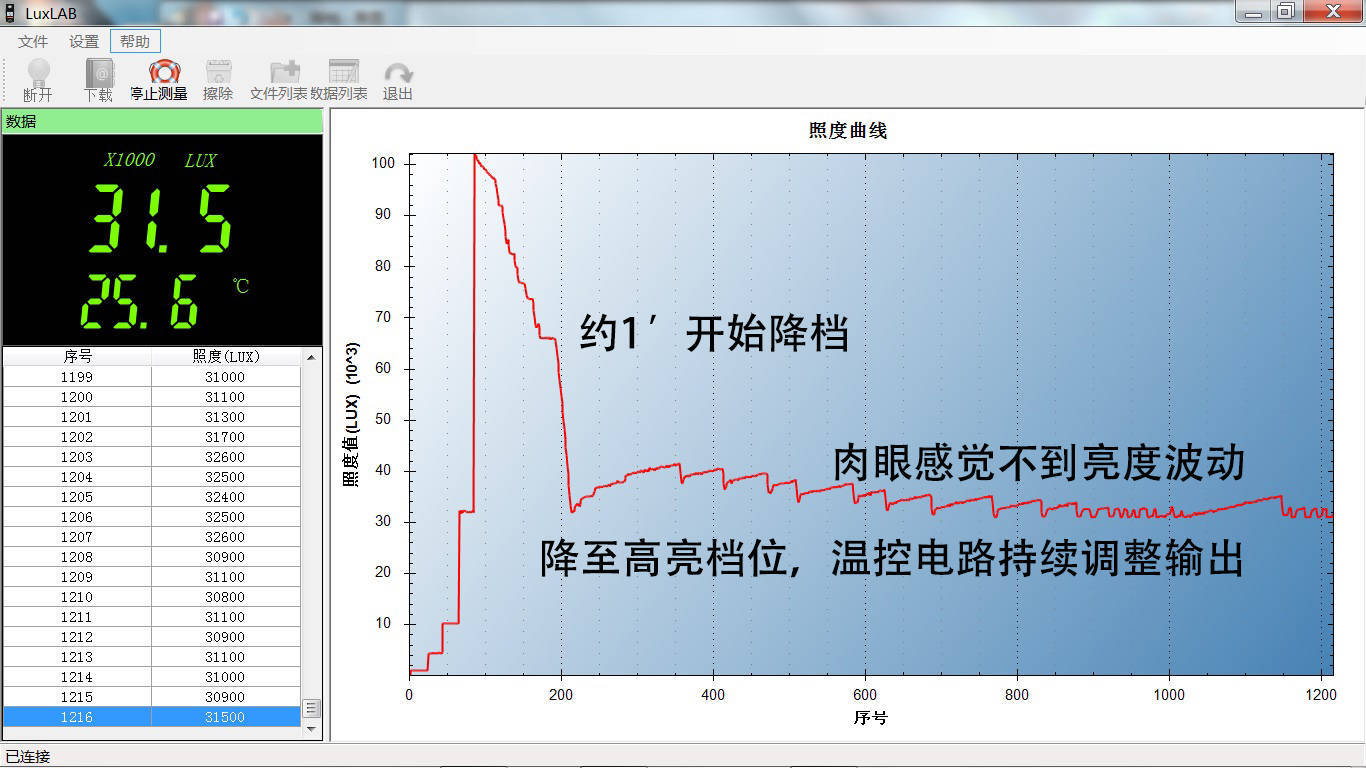Screen dimensions: 1366x768
Task: Click the 已连接 status bar text
Action: tap(28, 757)
